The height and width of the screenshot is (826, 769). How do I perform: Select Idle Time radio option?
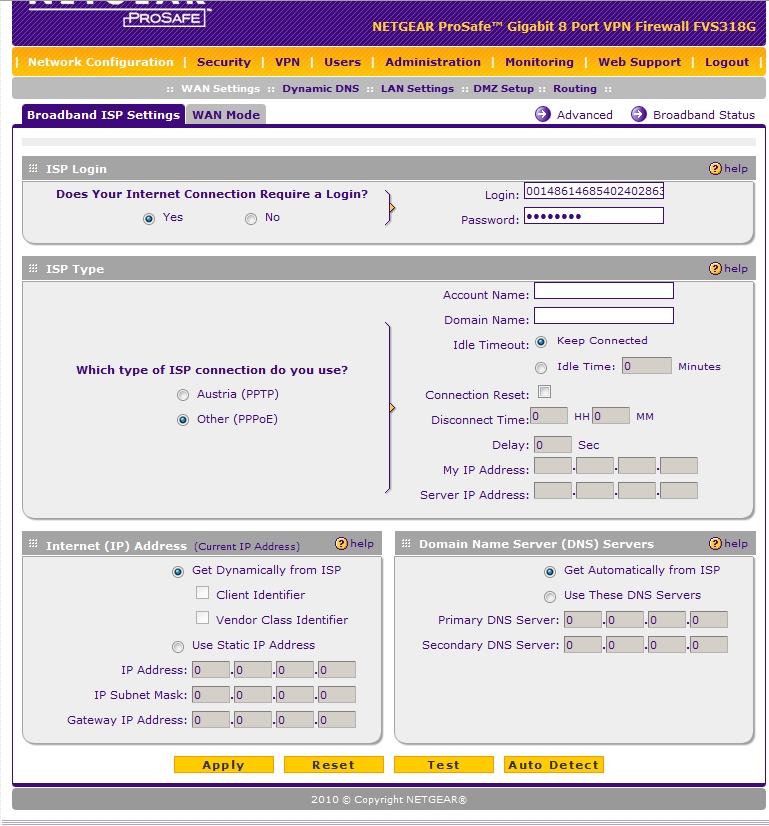tap(541, 368)
